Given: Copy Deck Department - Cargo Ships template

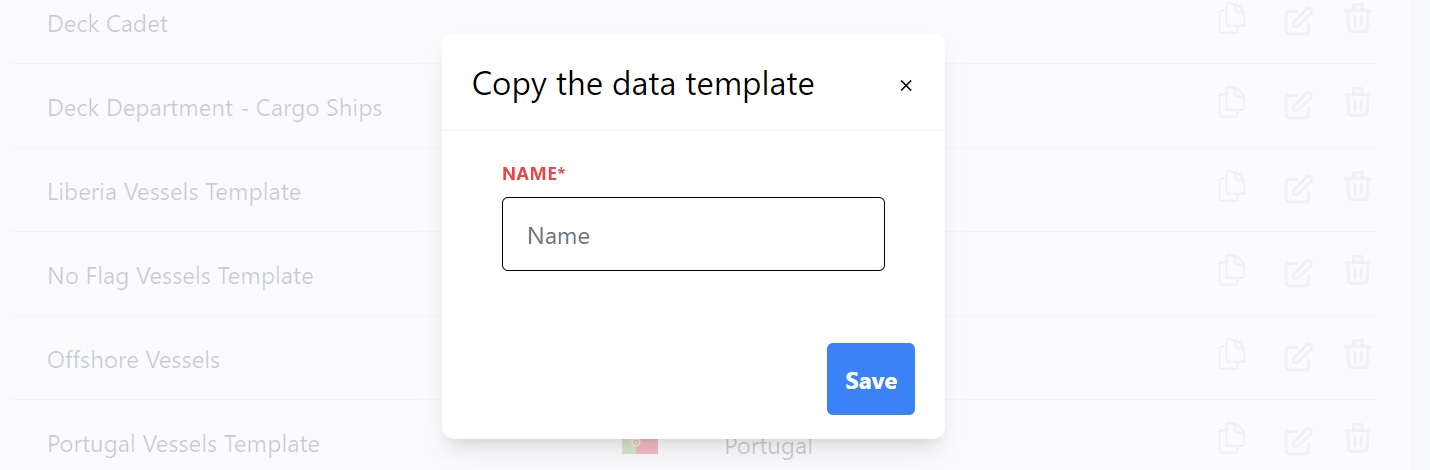Looking at the screenshot, I should [1232, 103].
